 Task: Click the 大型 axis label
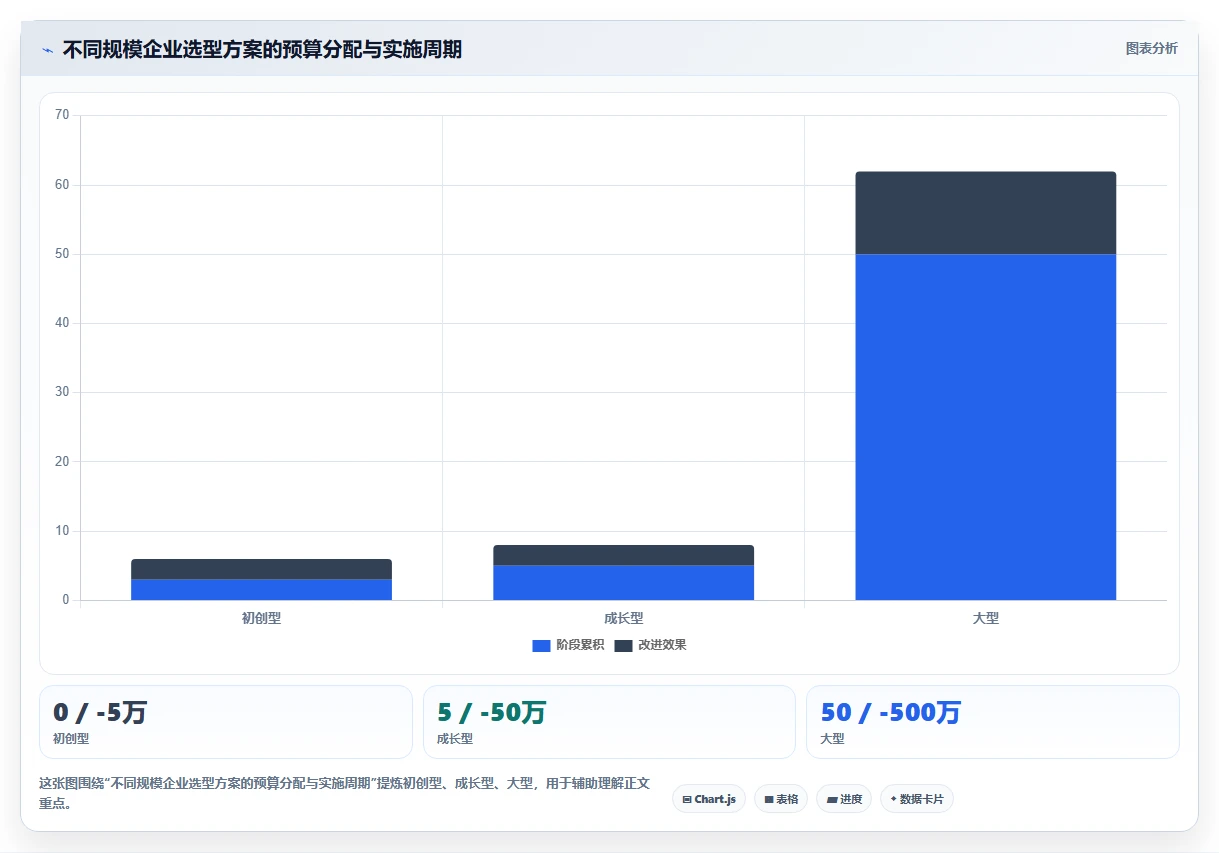985,618
